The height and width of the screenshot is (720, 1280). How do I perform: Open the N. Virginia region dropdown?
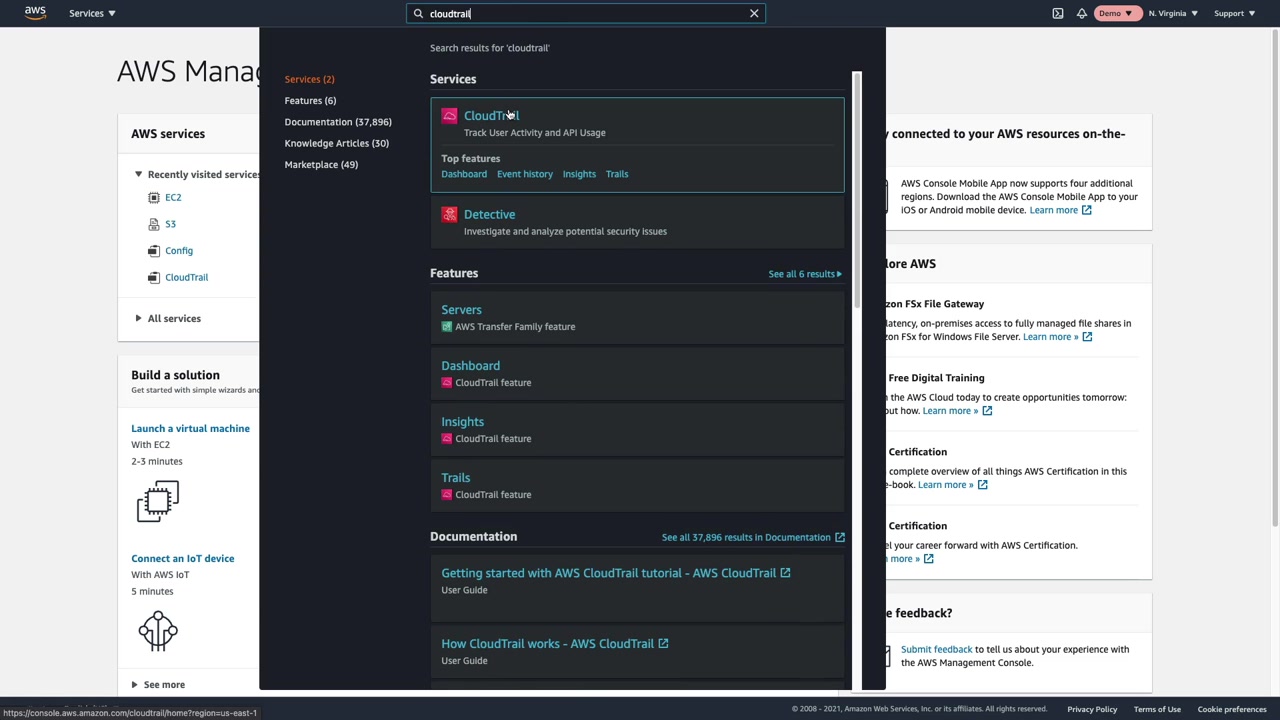[x=1173, y=13]
